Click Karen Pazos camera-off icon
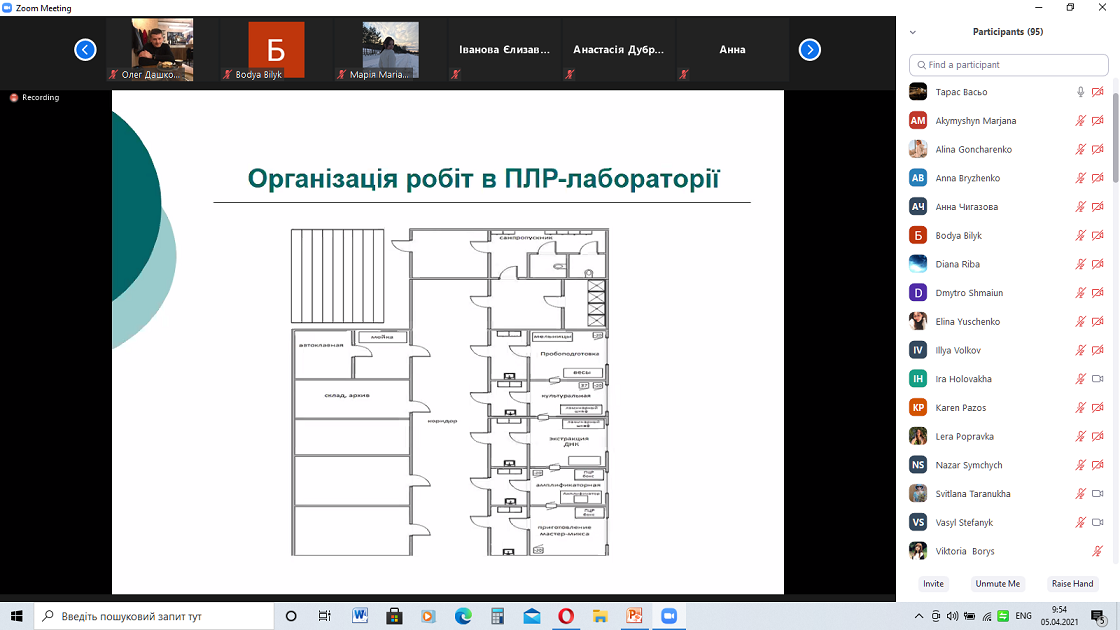The height and width of the screenshot is (630, 1120). [1098, 407]
